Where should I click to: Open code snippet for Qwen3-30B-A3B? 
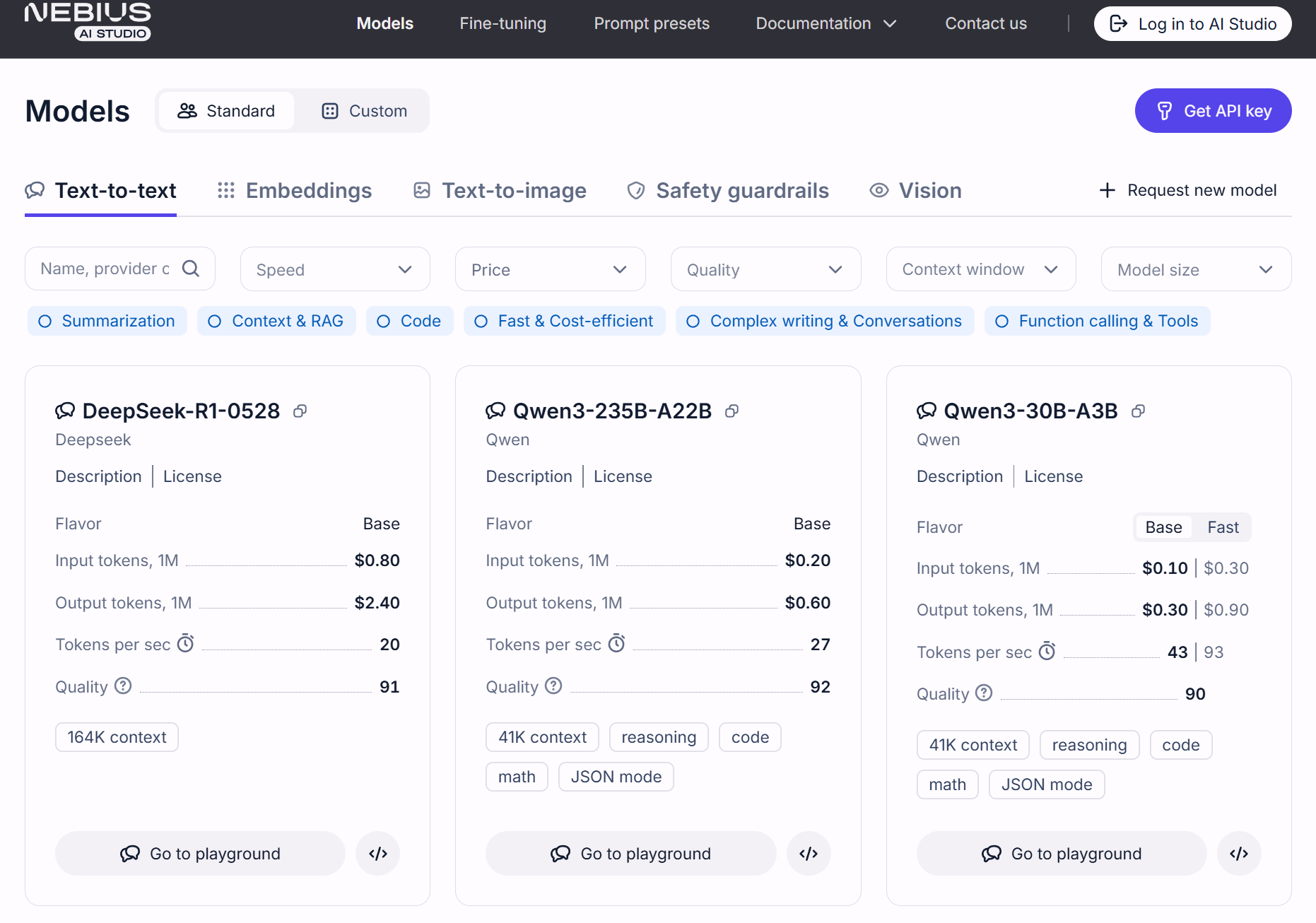click(1239, 854)
